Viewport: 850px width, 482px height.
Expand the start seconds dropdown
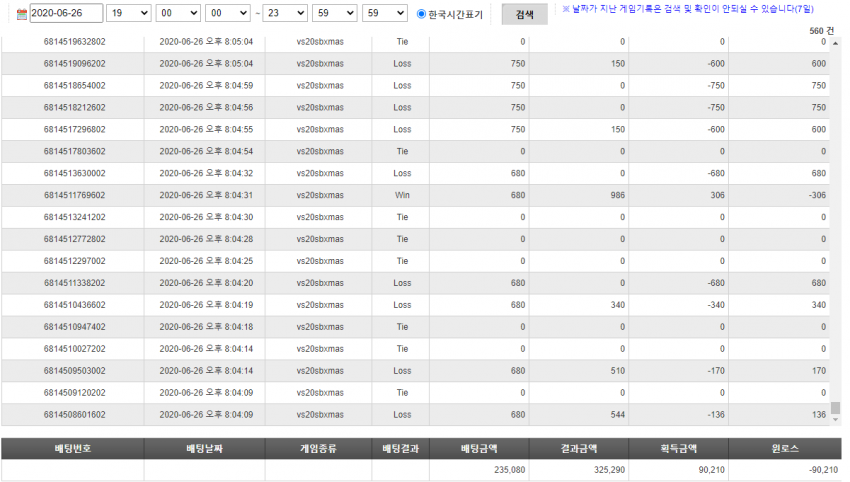[x=228, y=13]
